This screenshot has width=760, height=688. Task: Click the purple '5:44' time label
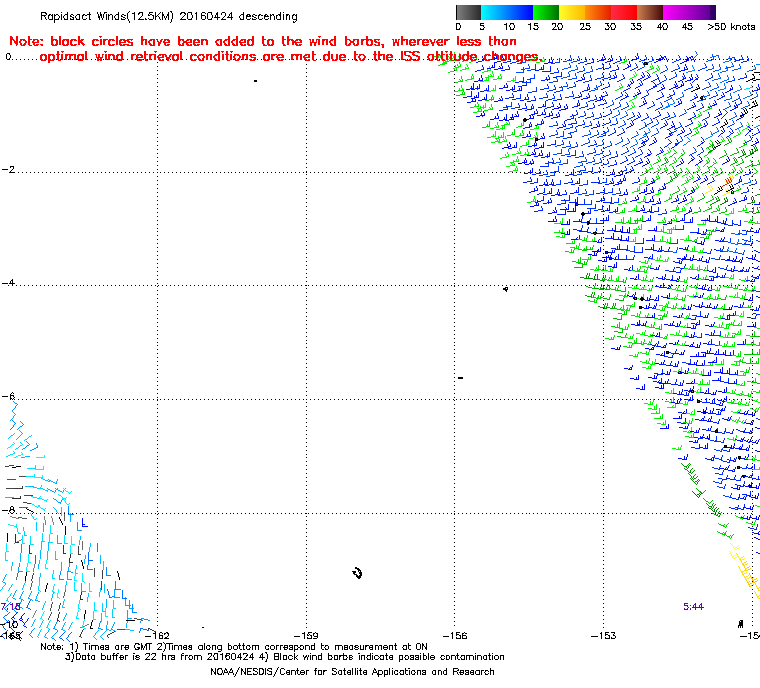[693, 607]
